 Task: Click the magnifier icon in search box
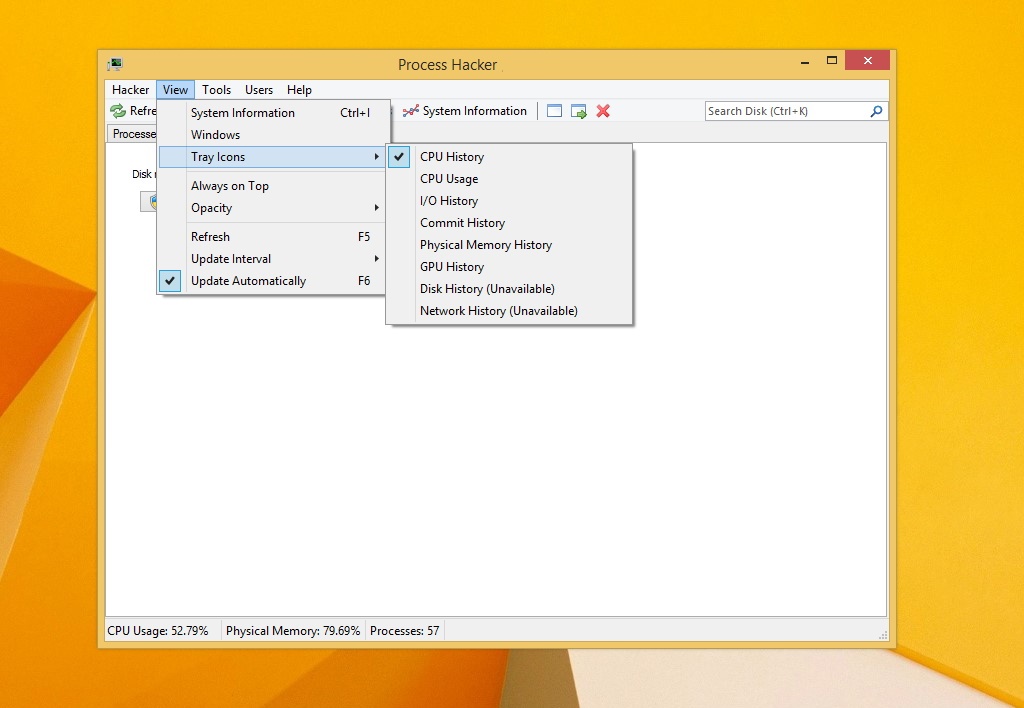pyautogui.click(x=876, y=111)
